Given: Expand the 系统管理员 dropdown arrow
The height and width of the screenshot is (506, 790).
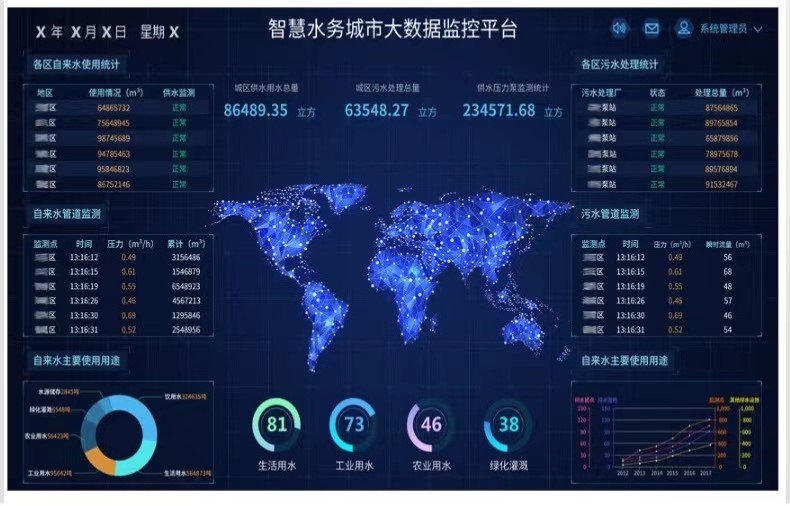Looking at the screenshot, I should 758,29.
